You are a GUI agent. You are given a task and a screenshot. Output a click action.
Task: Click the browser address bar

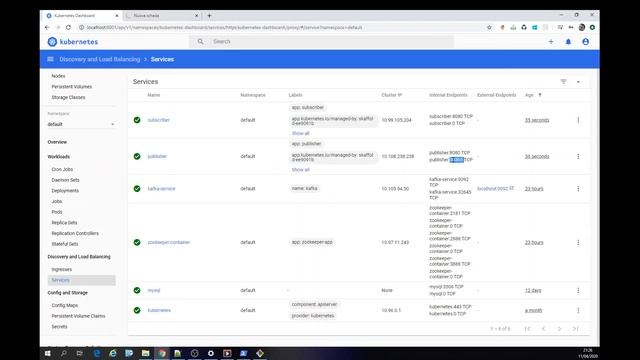click(282, 27)
